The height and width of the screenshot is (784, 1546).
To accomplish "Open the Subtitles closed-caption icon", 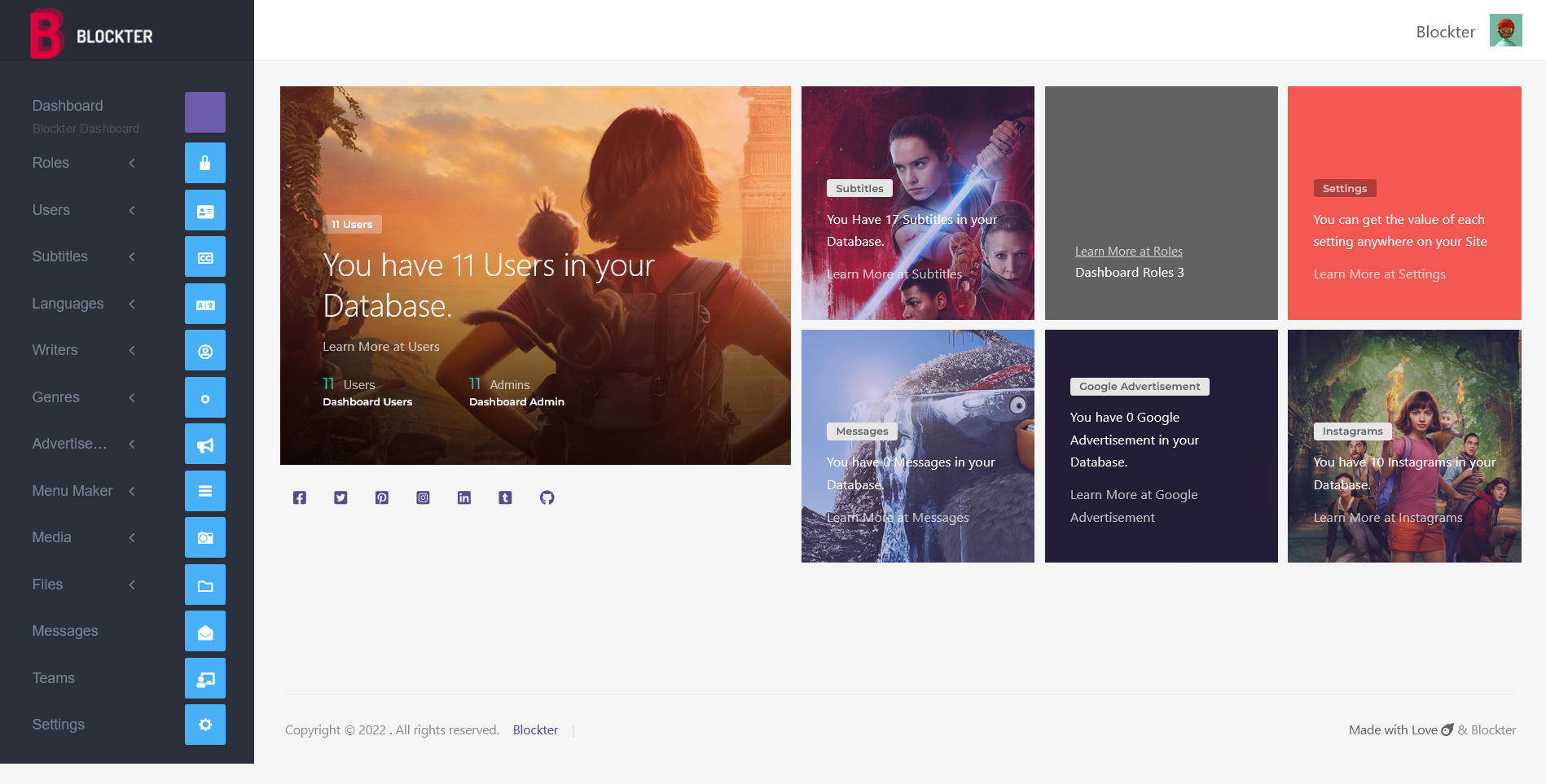I will [x=205, y=256].
